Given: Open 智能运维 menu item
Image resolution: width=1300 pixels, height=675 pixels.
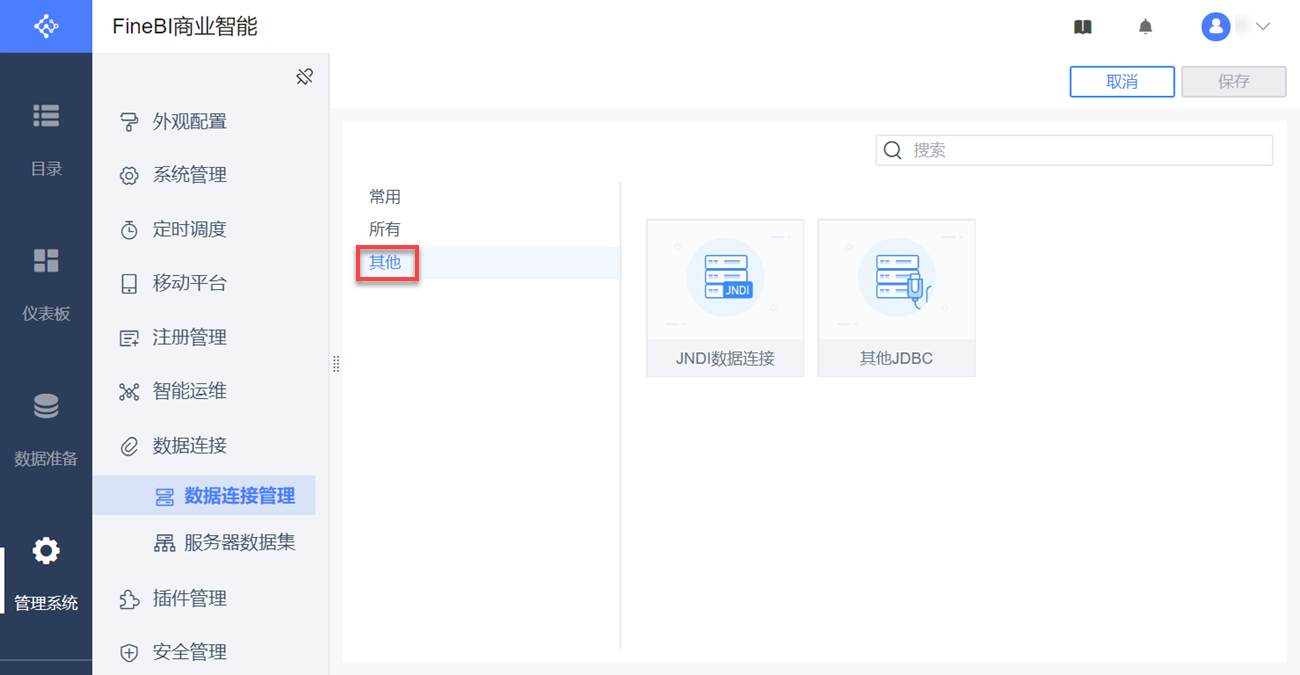Looking at the screenshot, I should coord(204,391).
